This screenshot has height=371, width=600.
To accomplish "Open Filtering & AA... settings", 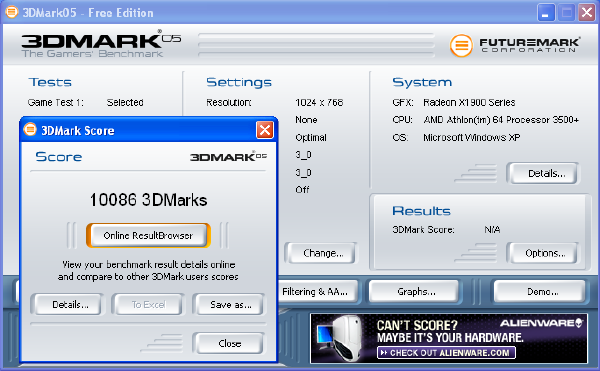I will tap(317, 291).
